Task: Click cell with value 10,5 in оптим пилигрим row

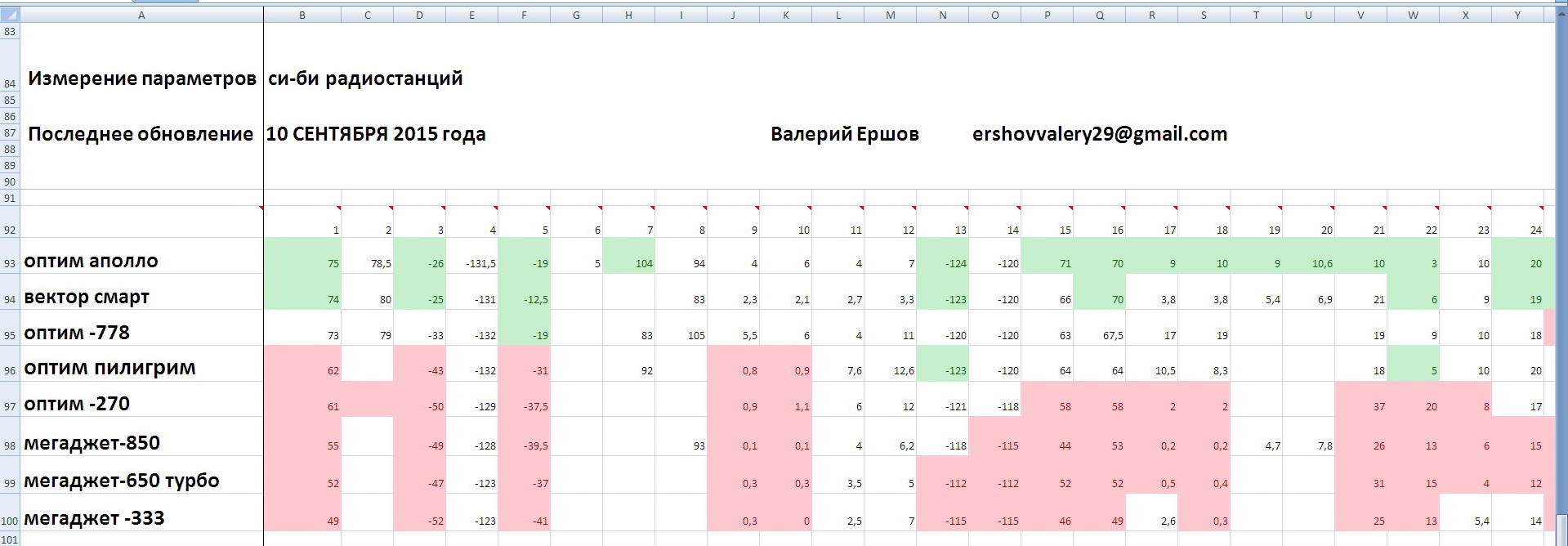Action: point(1151,364)
